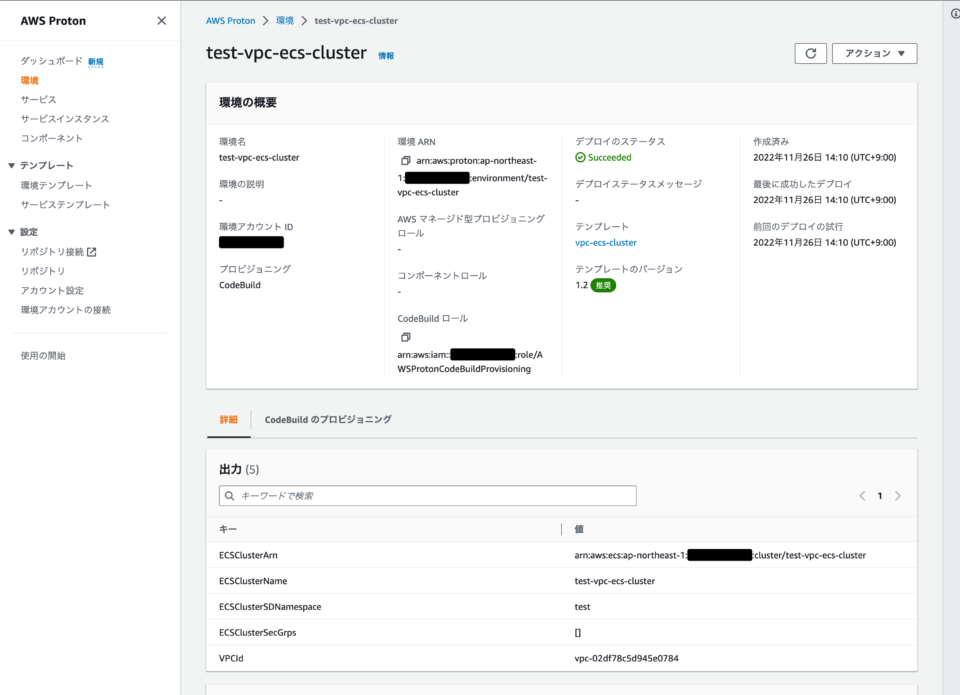Select the ECSClusterSDNamespace output key

(x=270, y=606)
